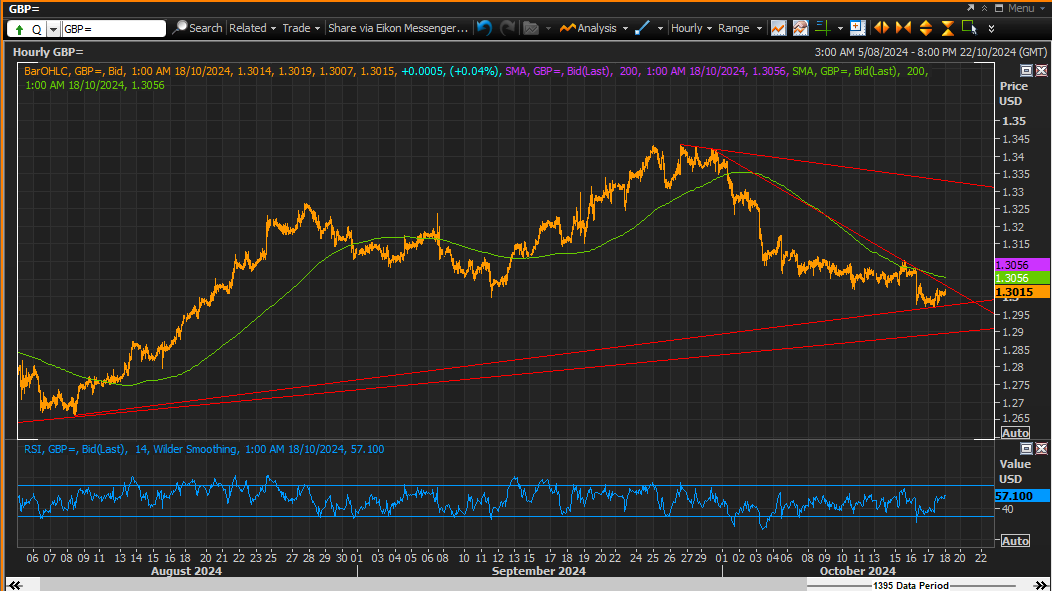
Task: Click the restore window icon beside Menu
Action: point(999,8)
